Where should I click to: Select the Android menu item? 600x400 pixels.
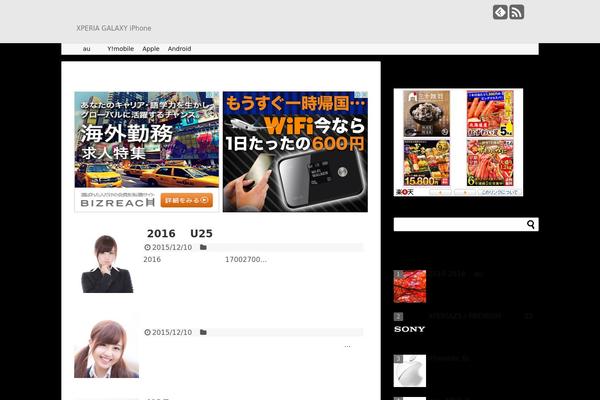(x=179, y=49)
